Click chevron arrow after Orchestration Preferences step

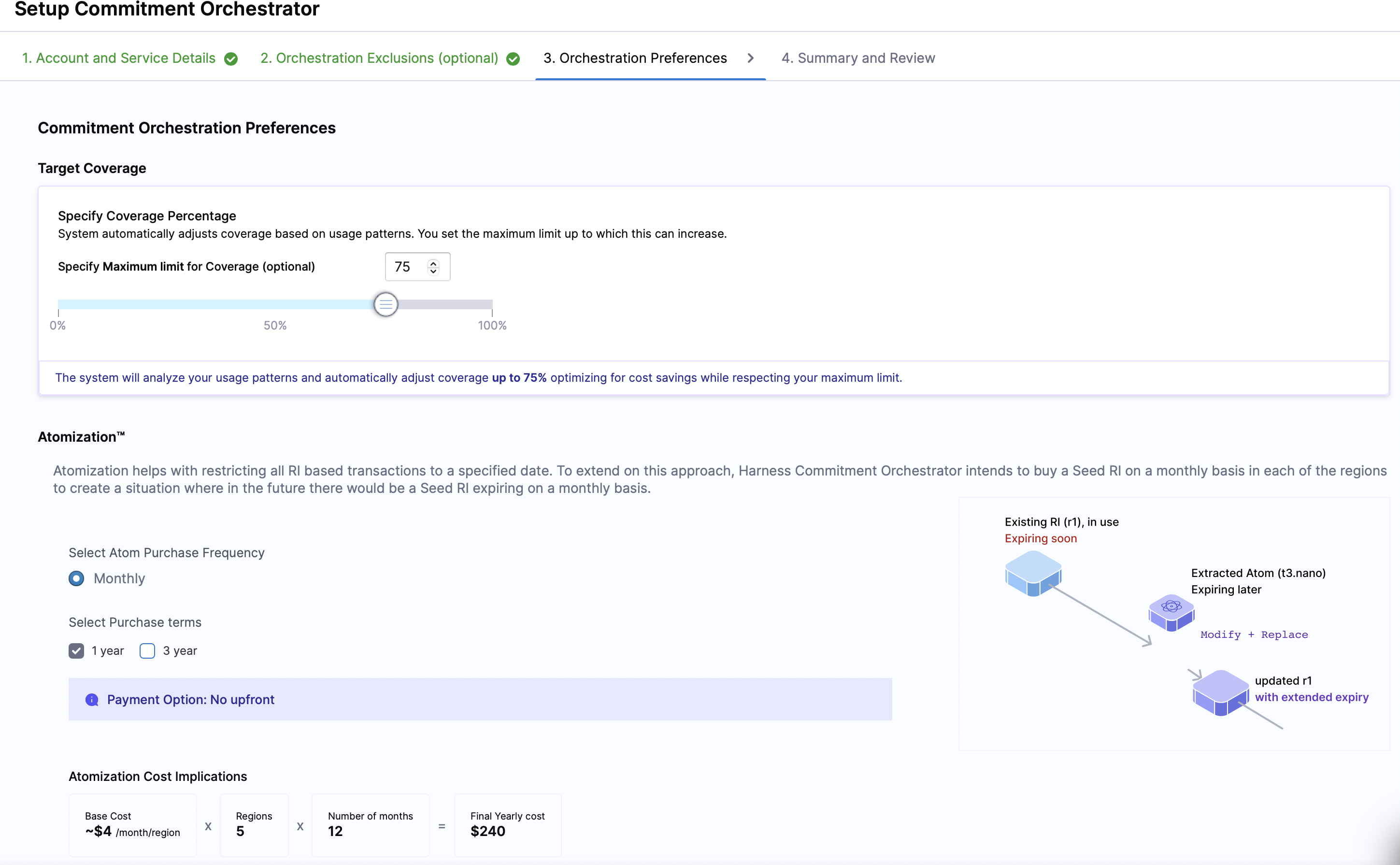[750, 58]
